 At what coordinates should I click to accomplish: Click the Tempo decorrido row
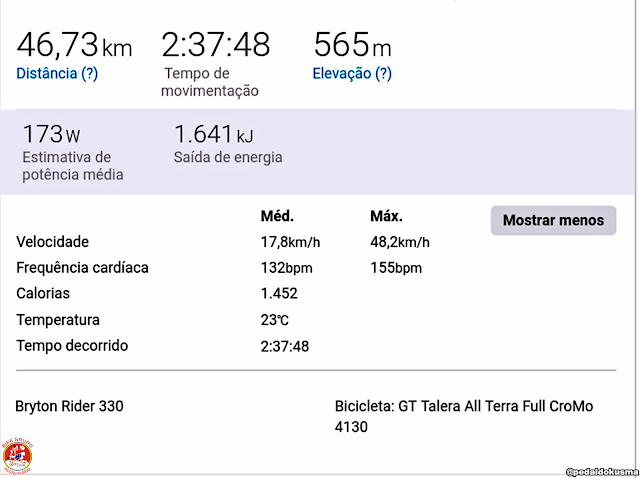(72, 346)
